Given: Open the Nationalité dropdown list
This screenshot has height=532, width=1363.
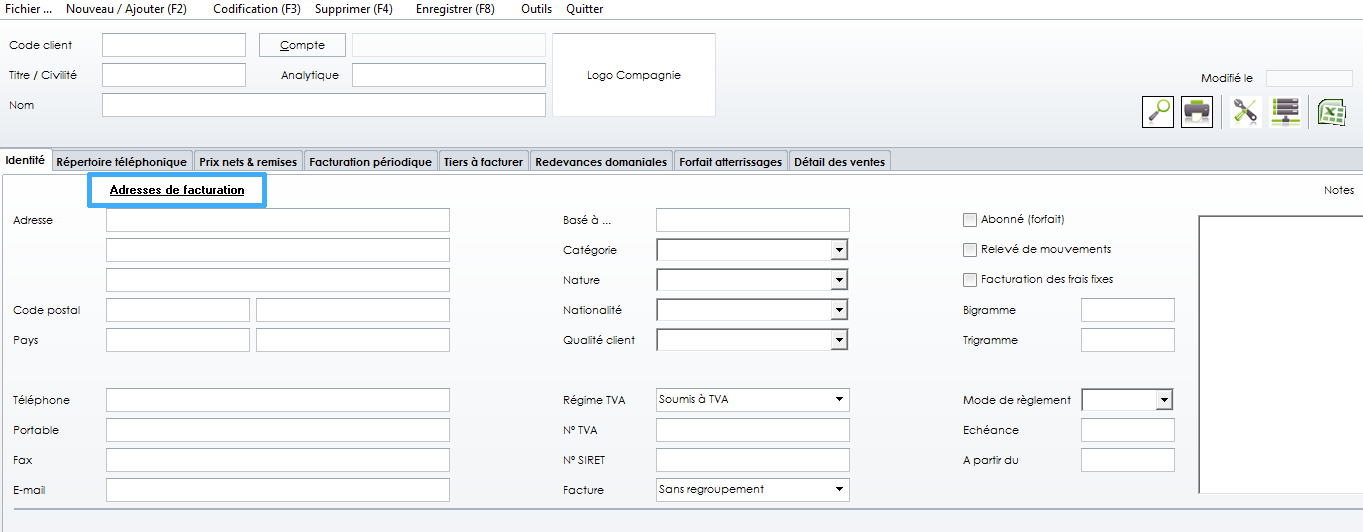Looking at the screenshot, I should point(839,310).
